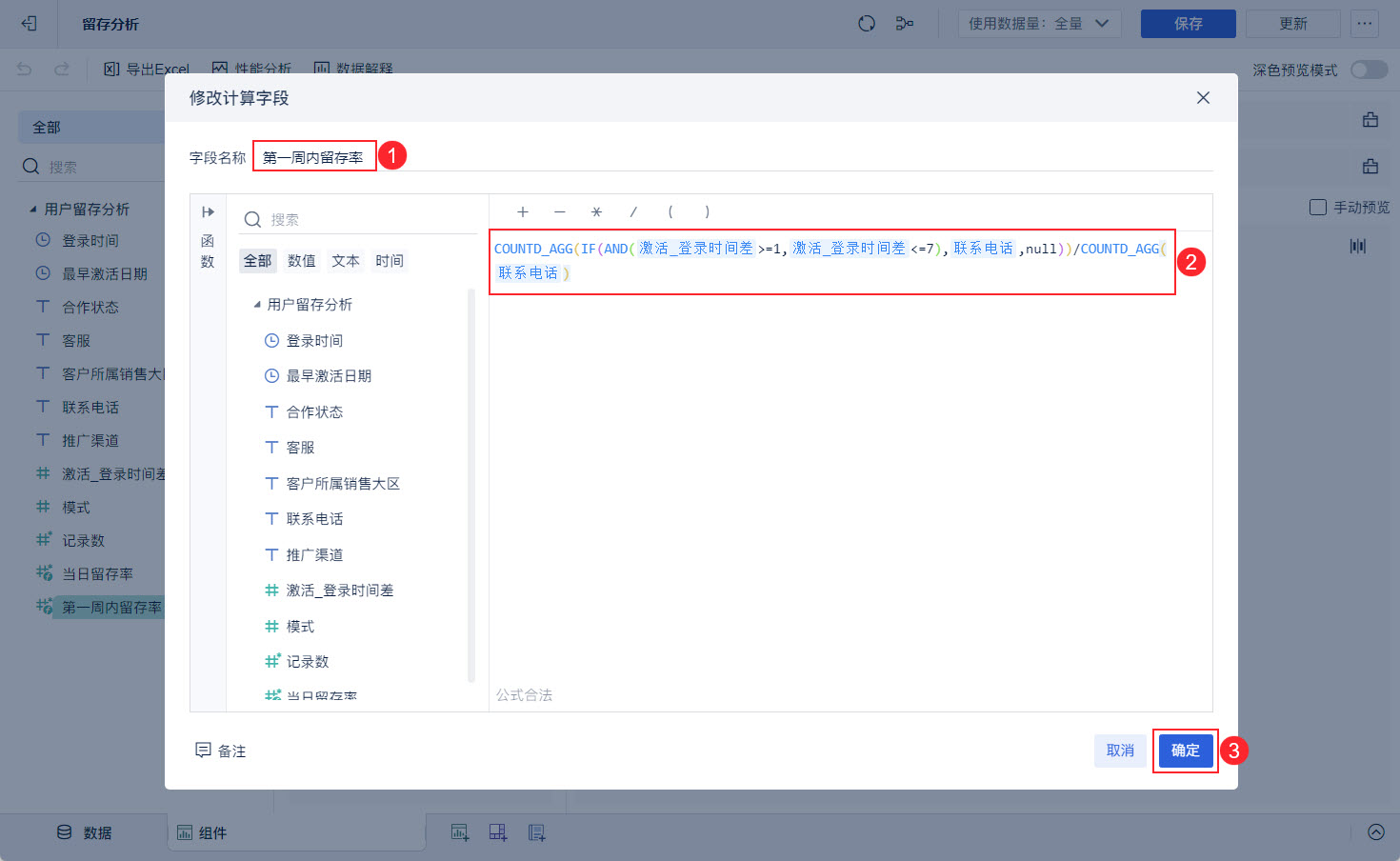The width and height of the screenshot is (1400, 861).
Task: Click the add-table icon in bottom bar
Action: coord(460,832)
